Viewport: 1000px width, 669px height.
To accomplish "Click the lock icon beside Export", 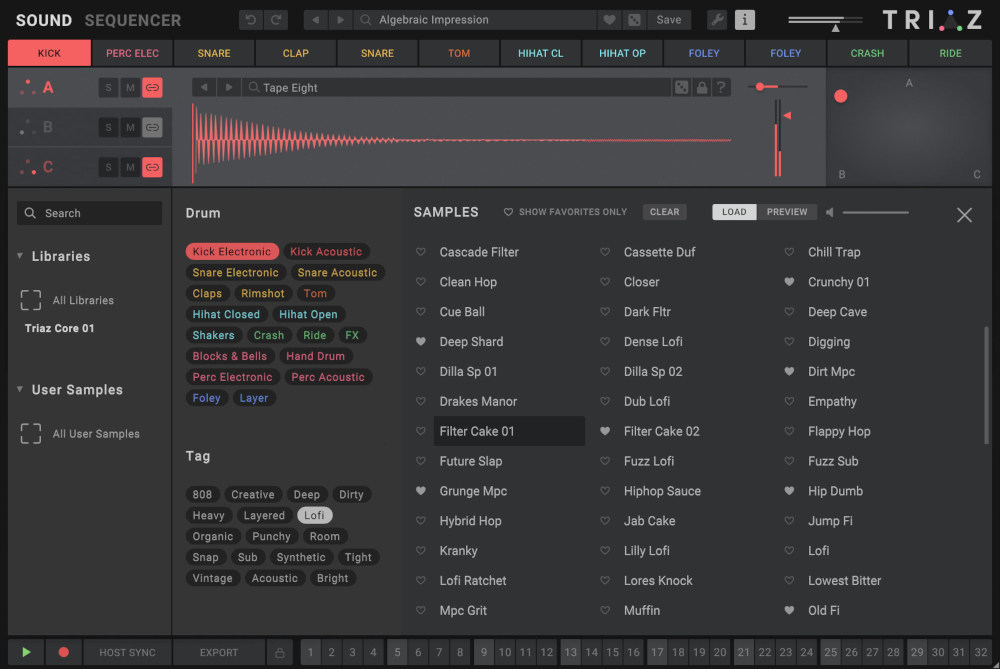I will point(279,652).
